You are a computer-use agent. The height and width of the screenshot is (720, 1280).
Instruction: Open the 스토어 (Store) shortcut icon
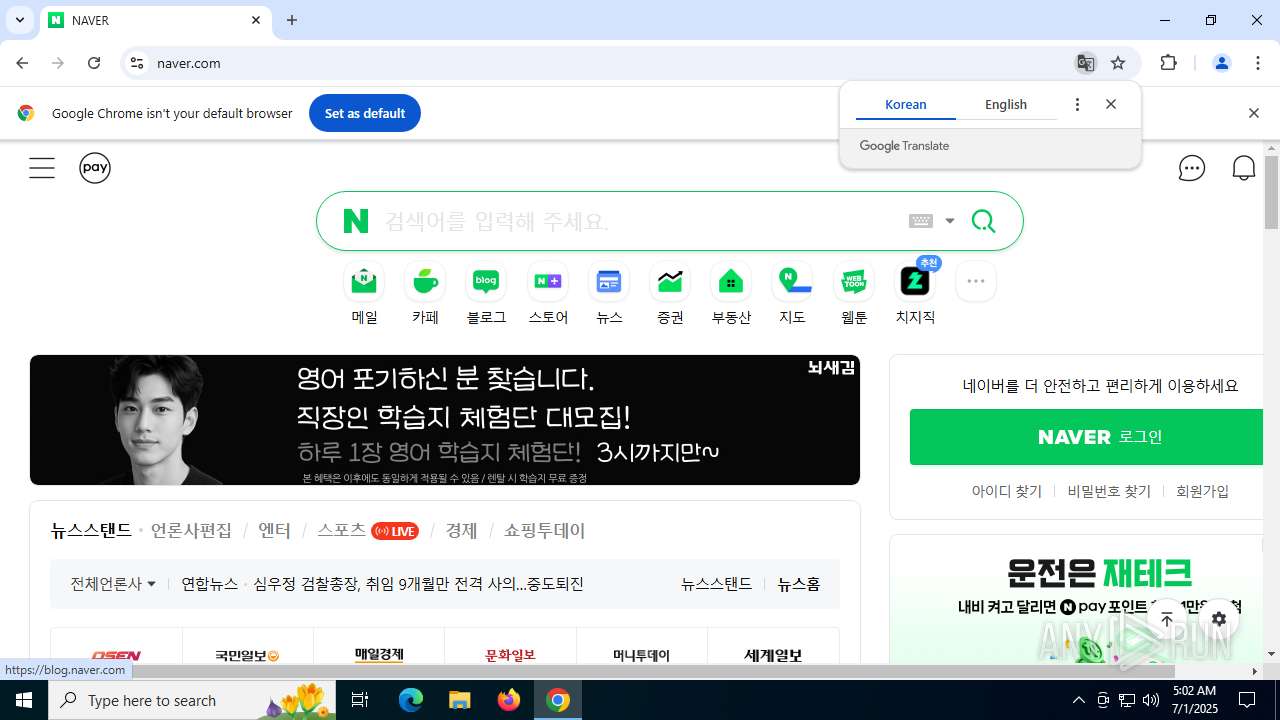tap(548, 282)
